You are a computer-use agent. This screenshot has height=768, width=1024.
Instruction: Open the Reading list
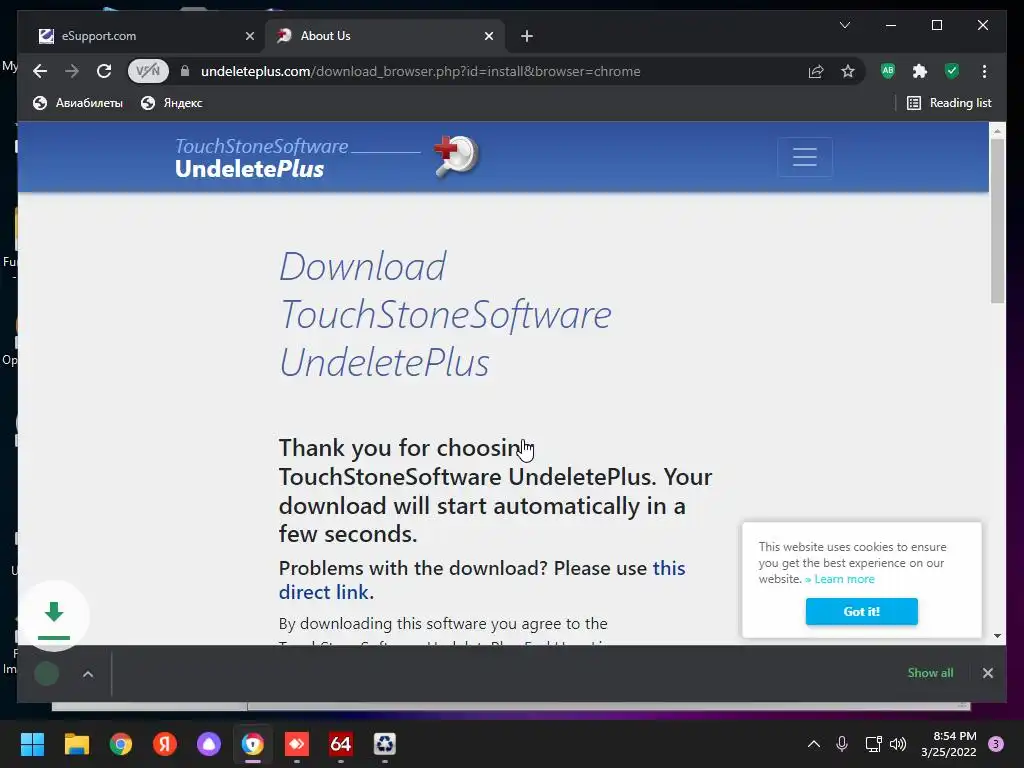click(x=949, y=103)
